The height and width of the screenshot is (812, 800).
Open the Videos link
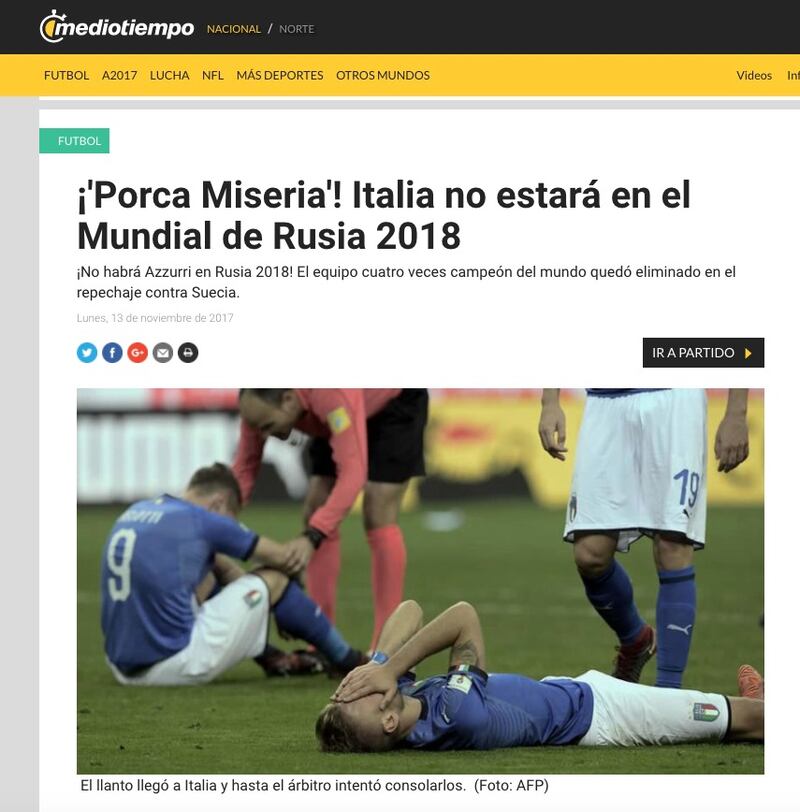(x=754, y=75)
